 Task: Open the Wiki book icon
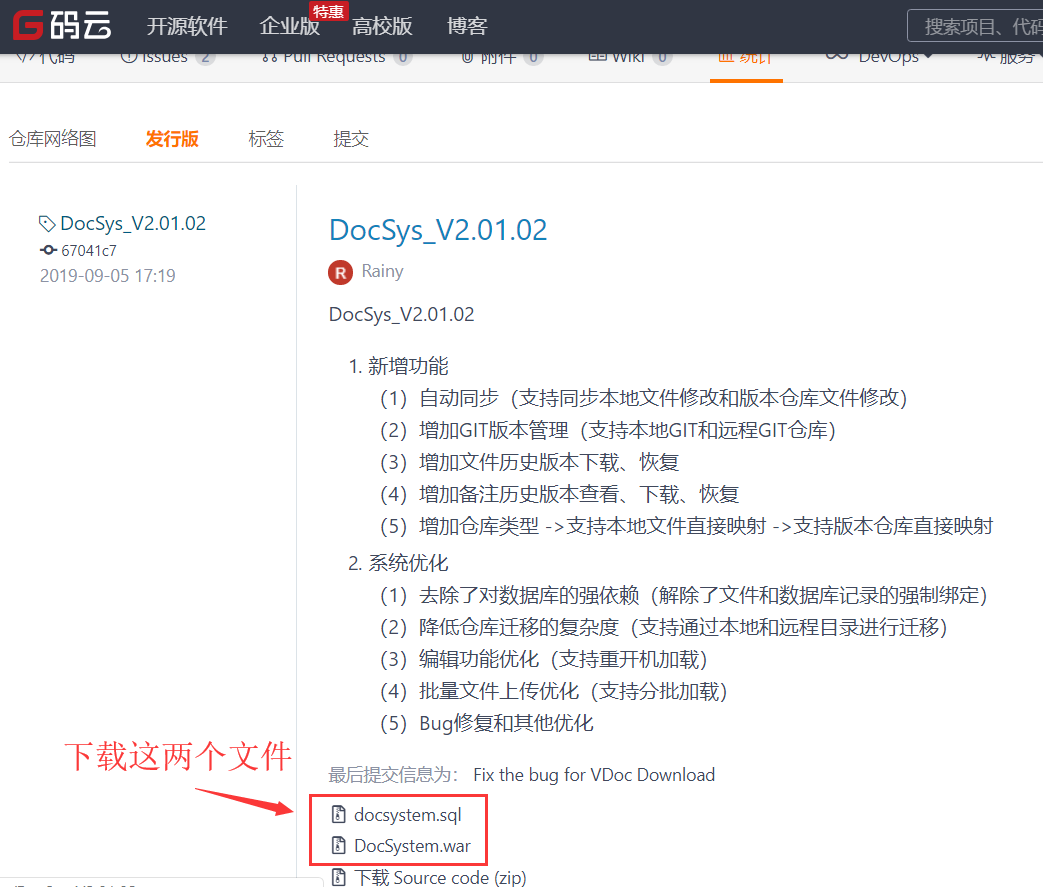click(596, 57)
